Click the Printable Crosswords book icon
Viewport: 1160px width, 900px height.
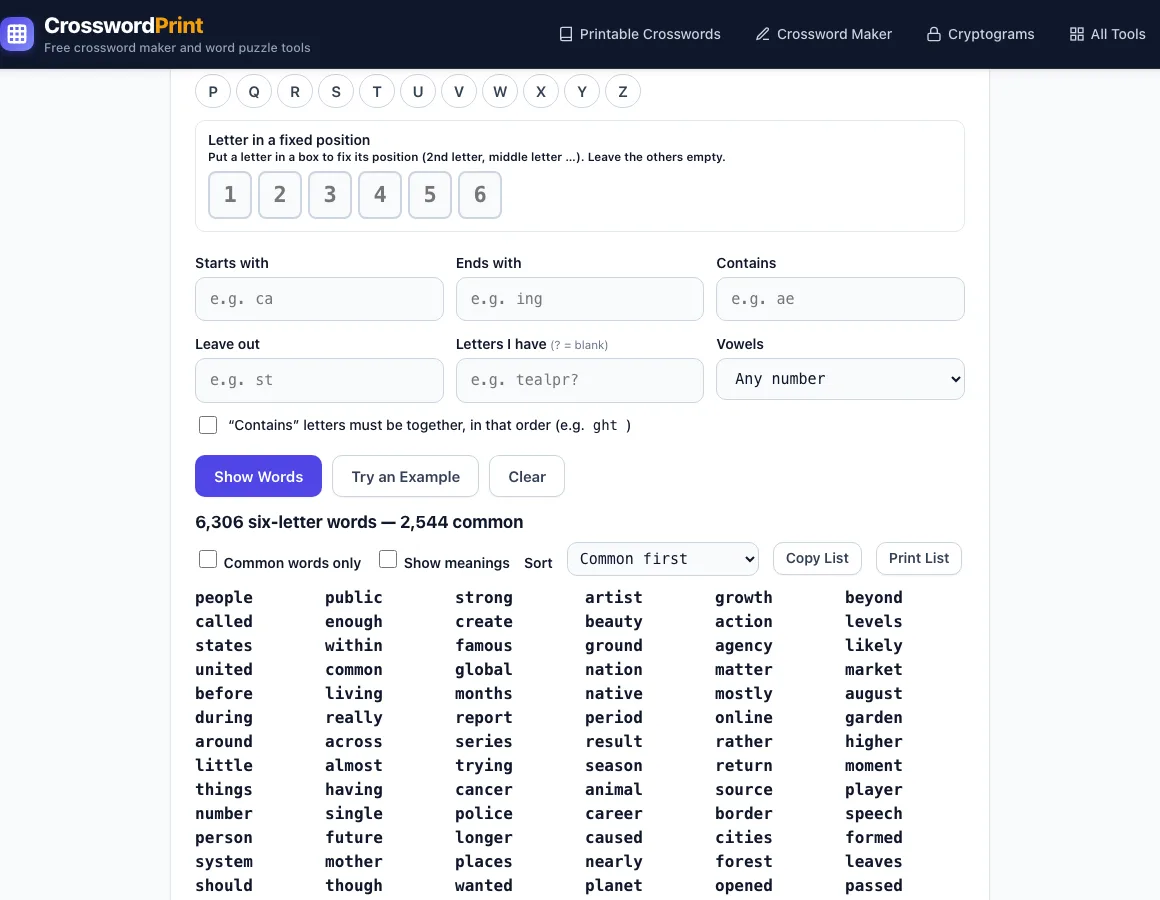566,34
